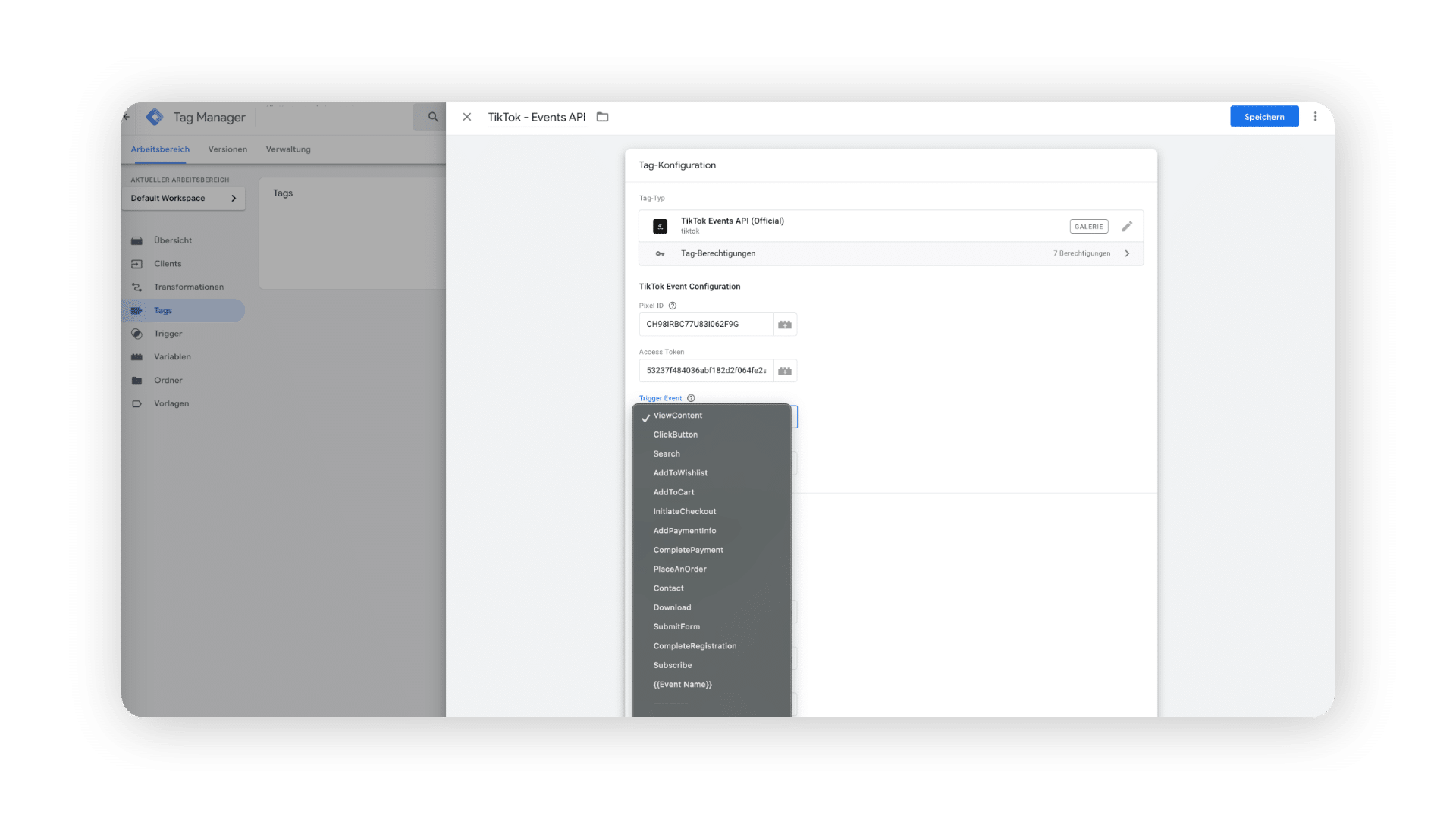This screenshot has height=819, width=1456.
Task: Click the Tag Manager logo icon
Action: click(x=155, y=117)
